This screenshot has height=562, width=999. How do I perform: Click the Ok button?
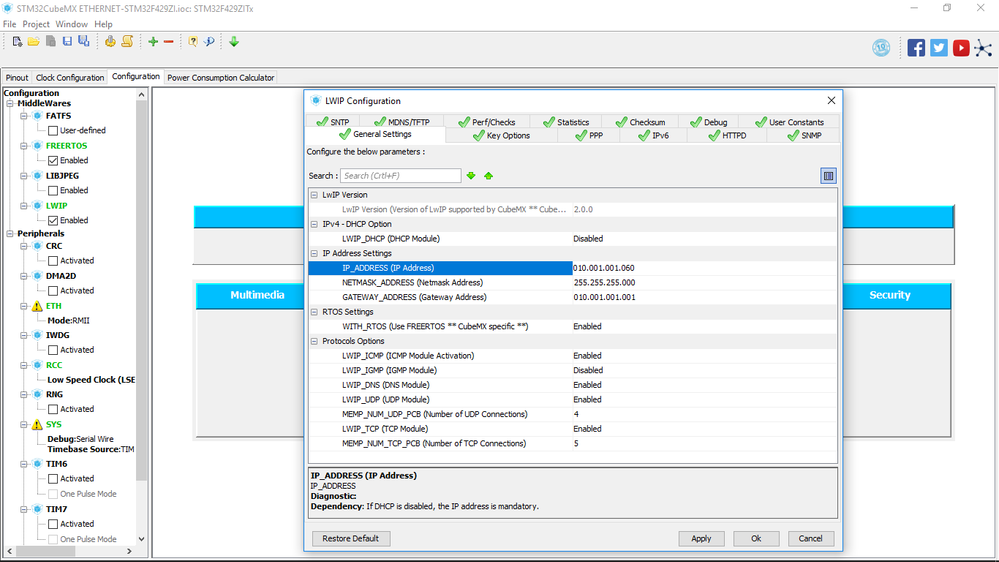click(756, 538)
